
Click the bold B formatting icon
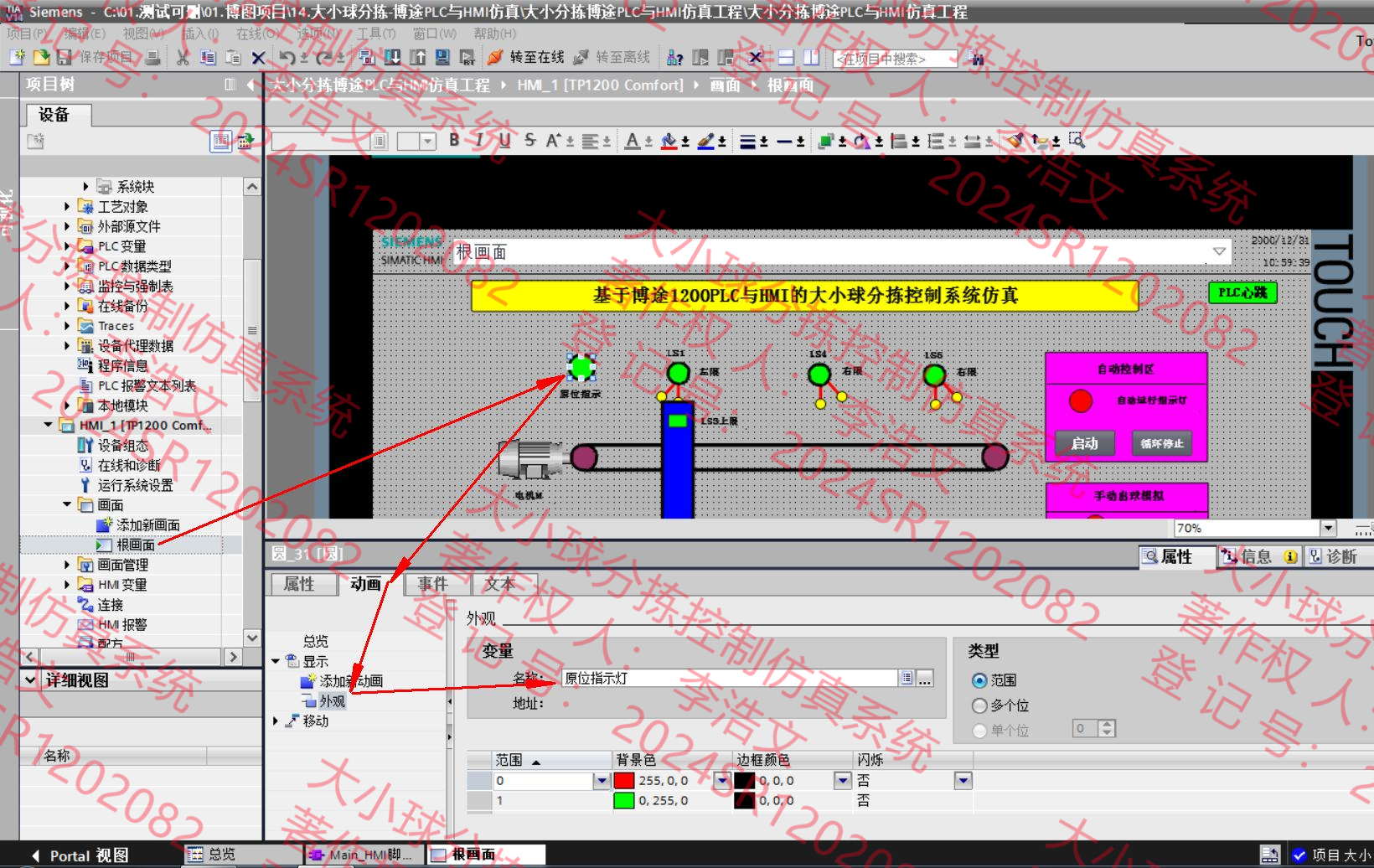coord(454,140)
